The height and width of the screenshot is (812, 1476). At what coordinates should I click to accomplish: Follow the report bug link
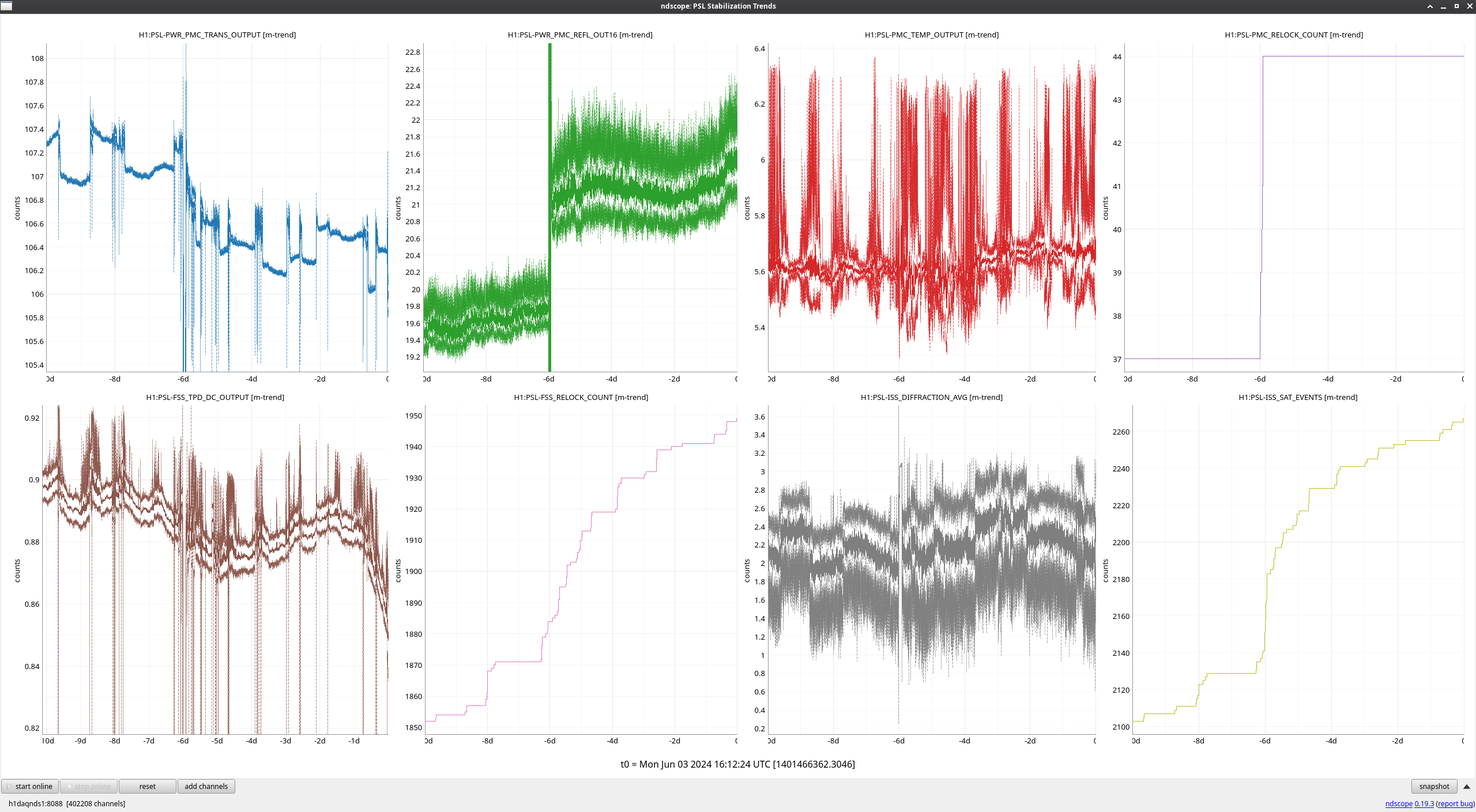1455,803
